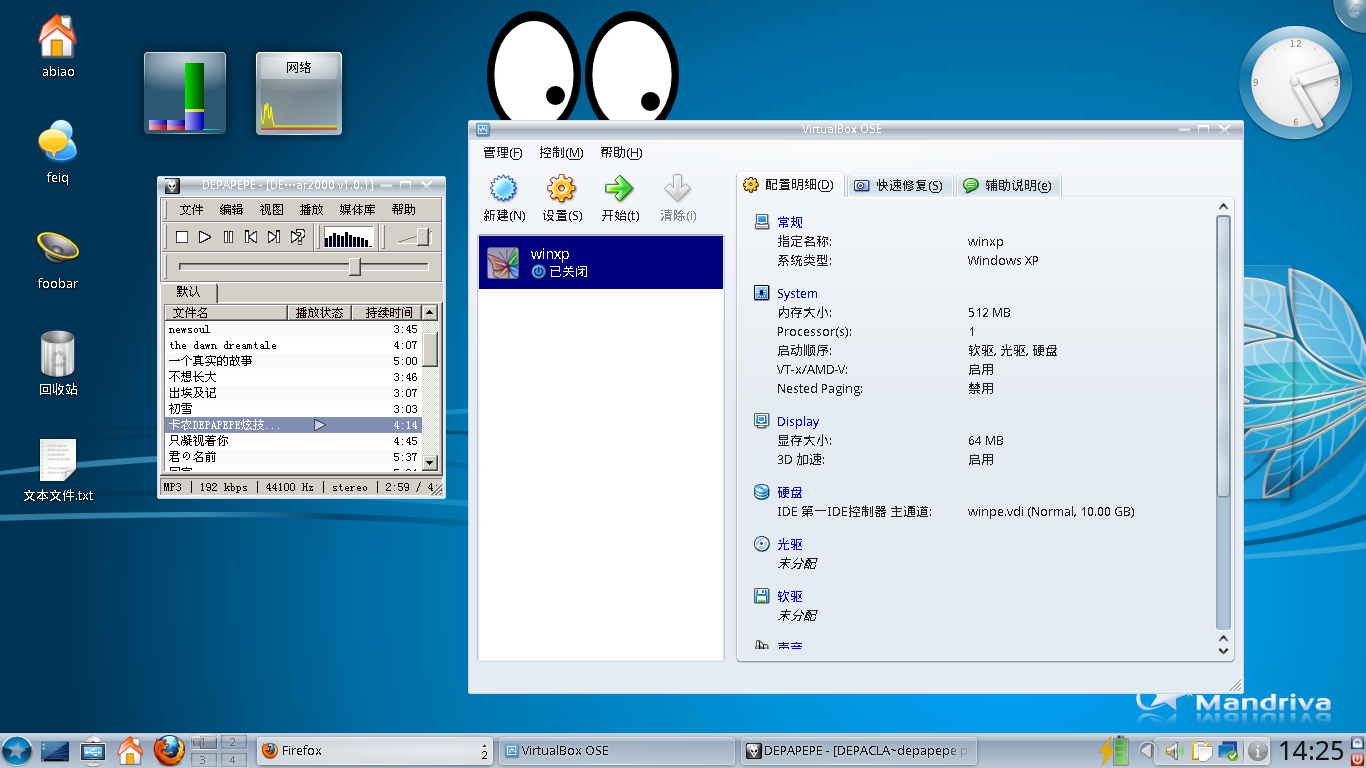Click the details panel vertical scrollbar thumb
This screenshot has width=1366, height=768.
[x=1223, y=355]
